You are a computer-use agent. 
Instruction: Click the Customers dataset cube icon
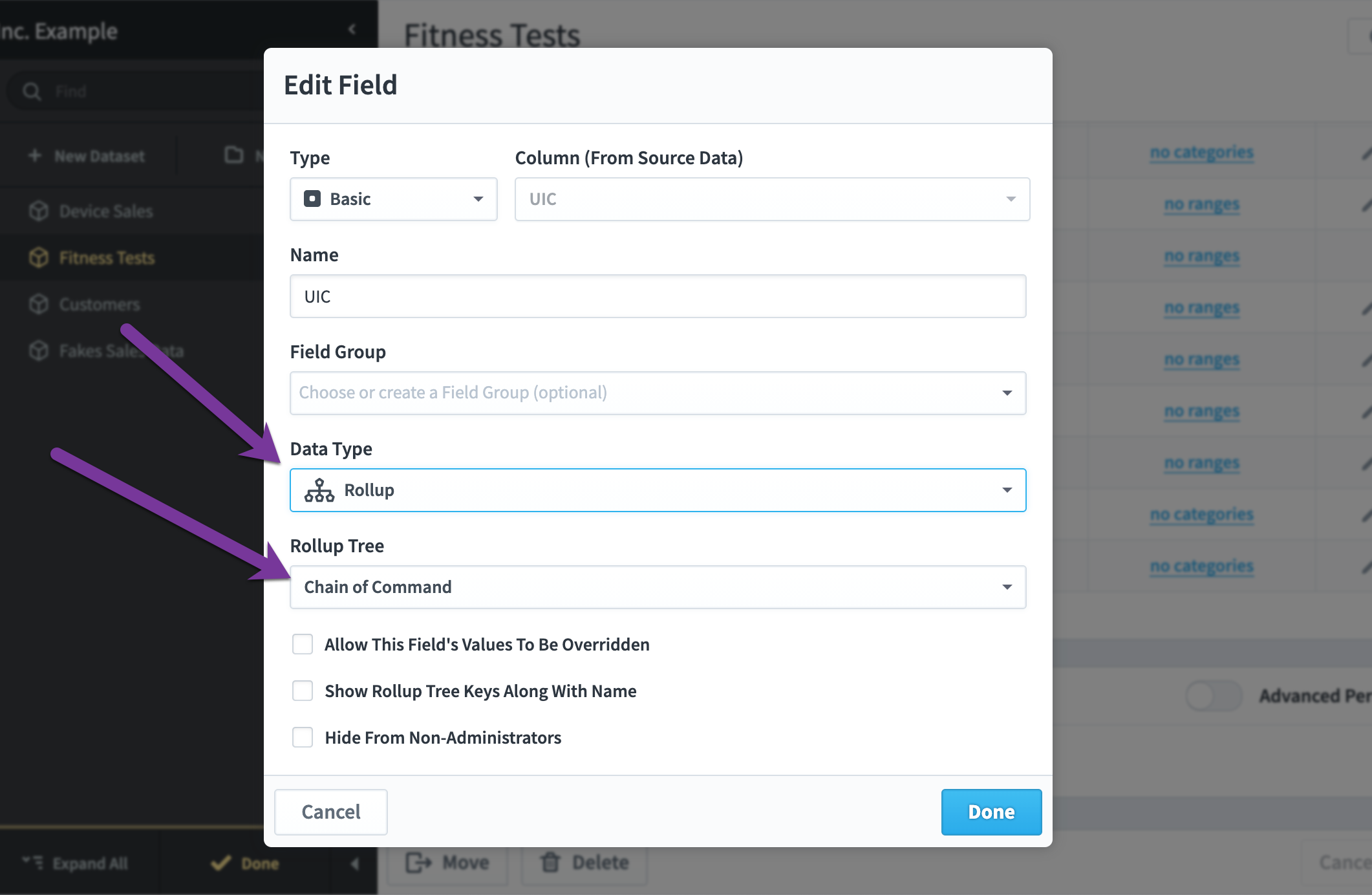(x=39, y=304)
